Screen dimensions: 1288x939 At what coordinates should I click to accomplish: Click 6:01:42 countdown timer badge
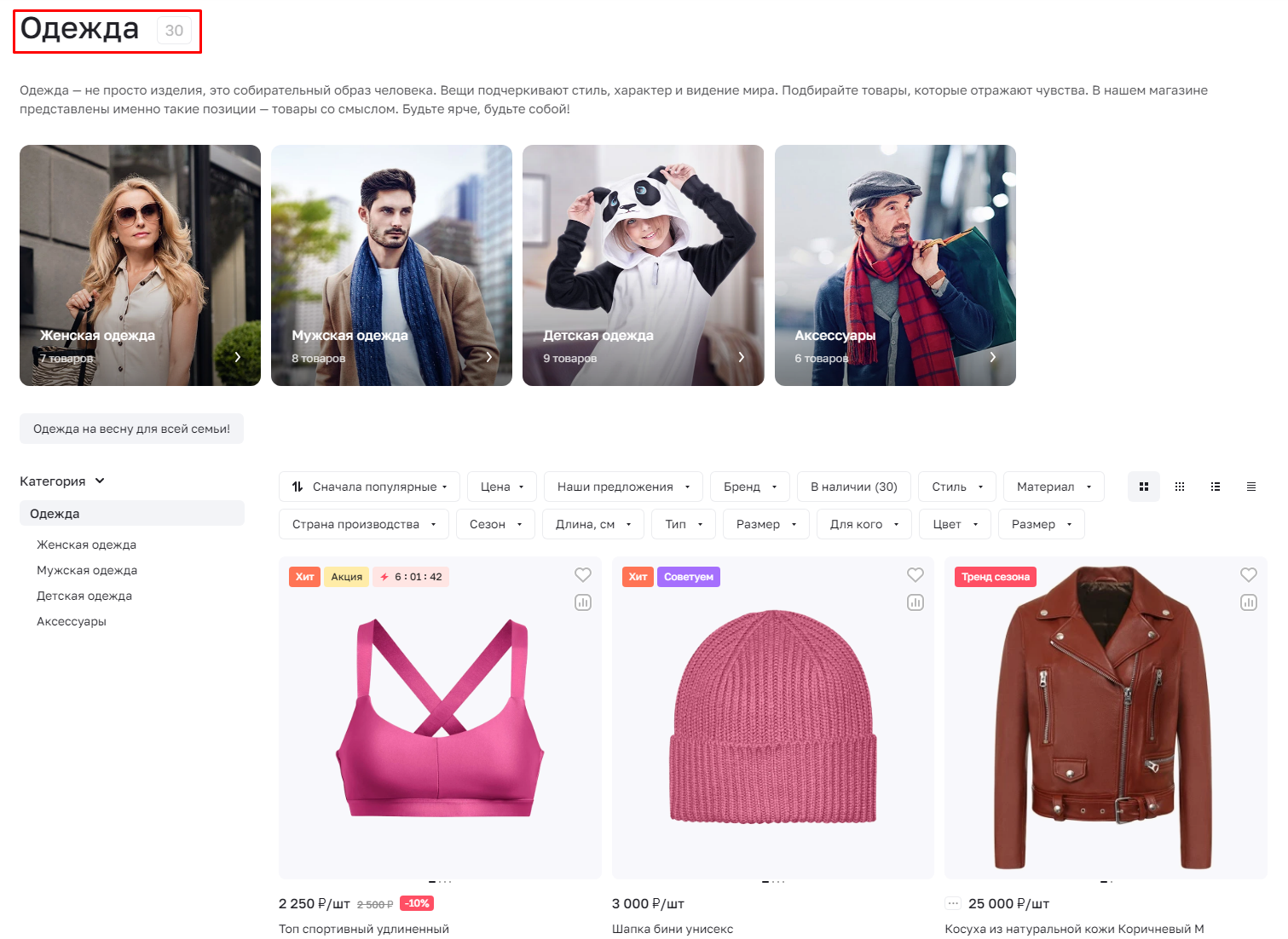tap(411, 577)
